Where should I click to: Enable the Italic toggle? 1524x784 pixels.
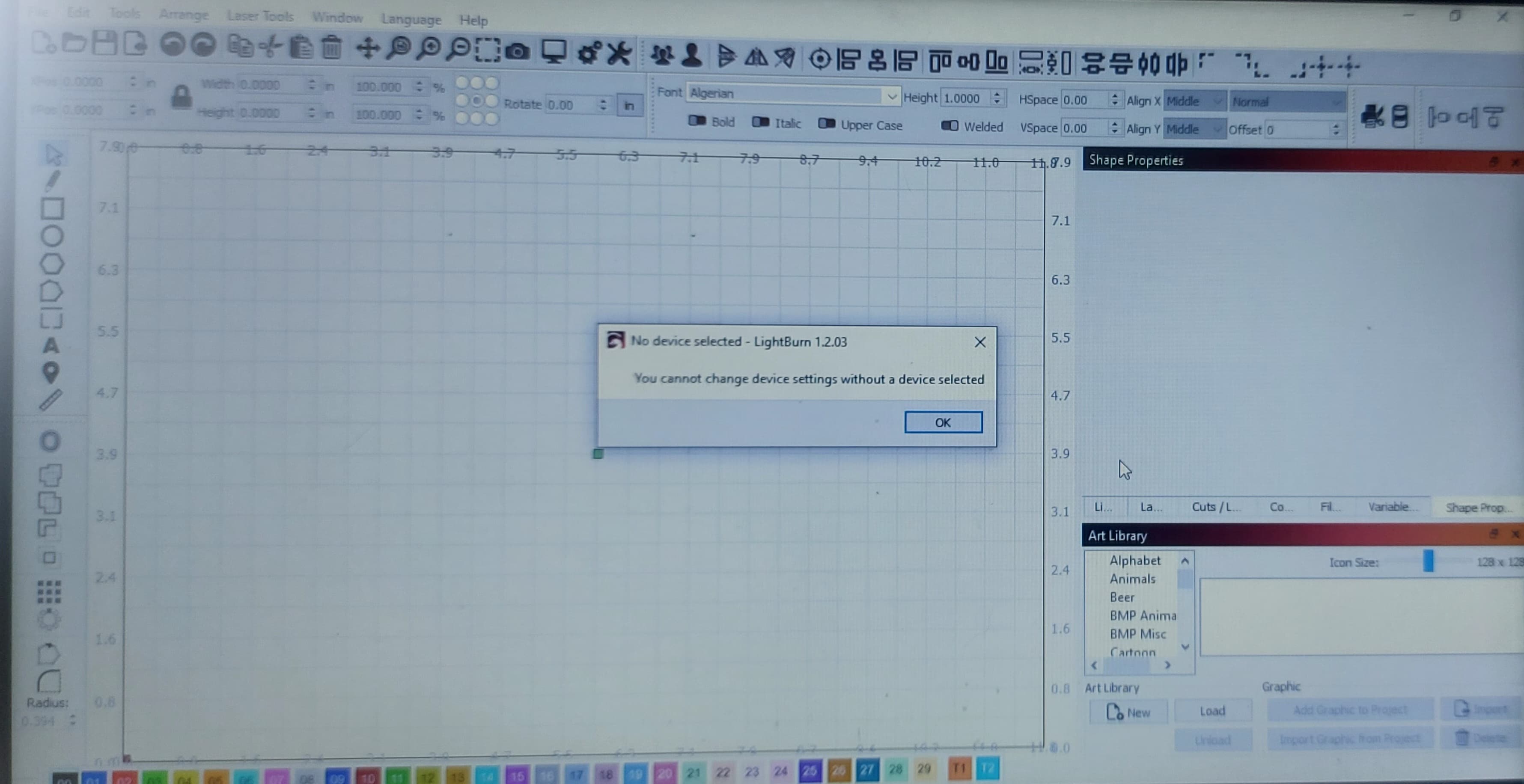tap(761, 122)
